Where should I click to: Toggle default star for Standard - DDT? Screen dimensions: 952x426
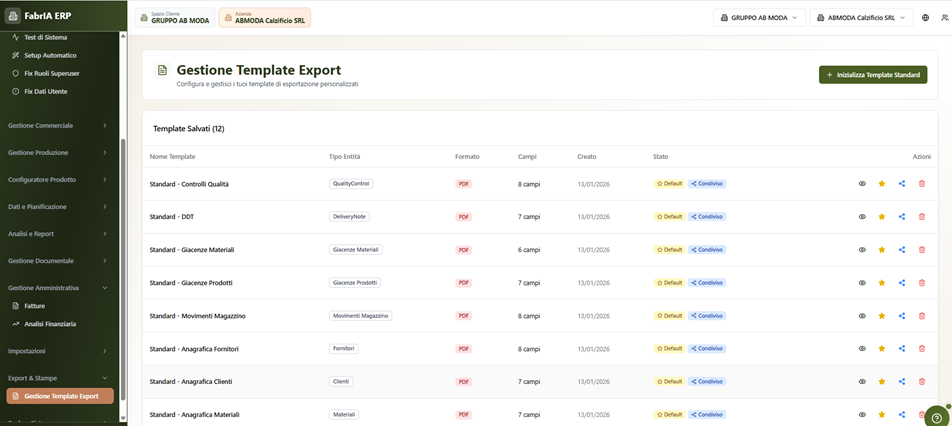(882, 217)
